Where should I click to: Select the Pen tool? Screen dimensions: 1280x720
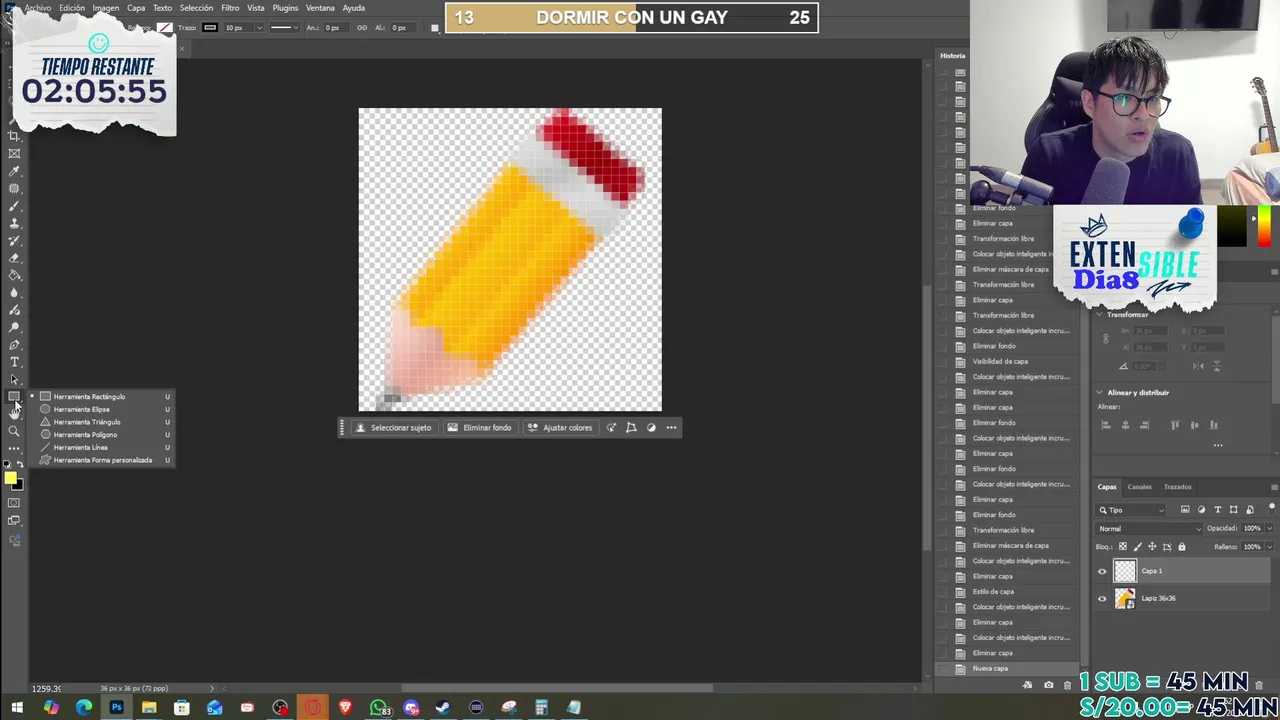[14, 345]
